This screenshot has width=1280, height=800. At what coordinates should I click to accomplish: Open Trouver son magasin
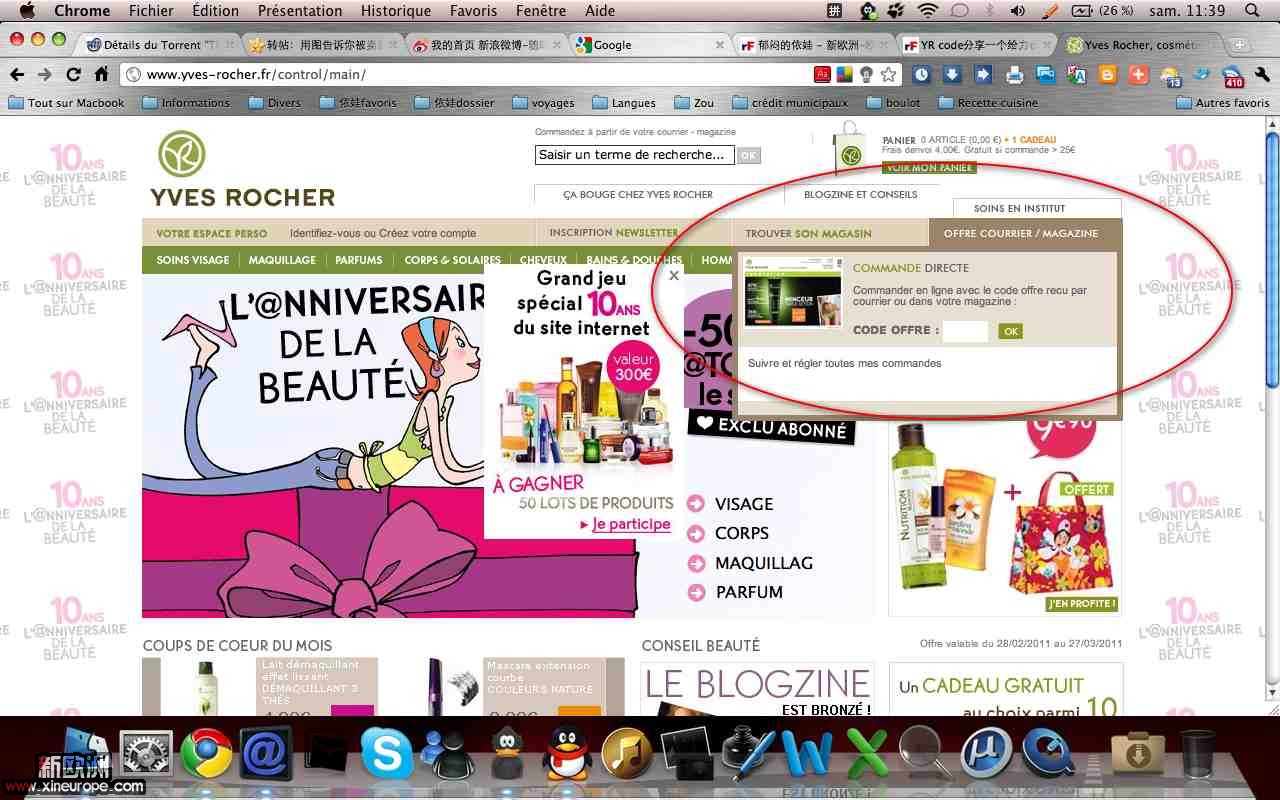[x=808, y=233]
